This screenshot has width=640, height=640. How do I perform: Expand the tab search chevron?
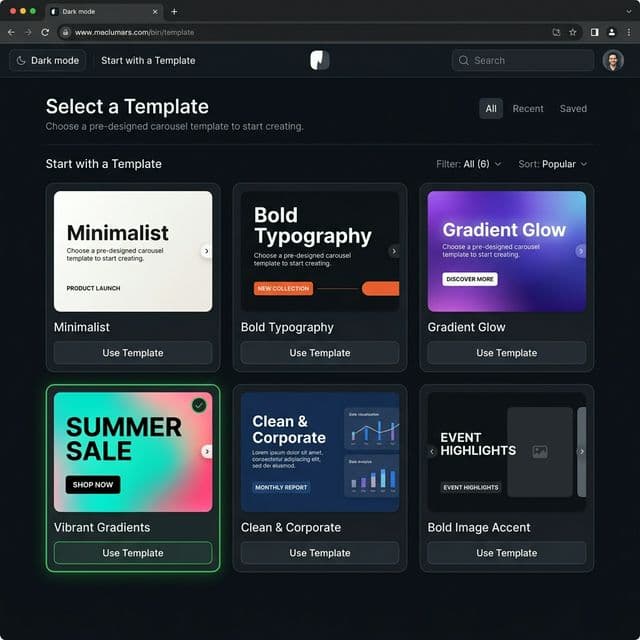(629, 11)
